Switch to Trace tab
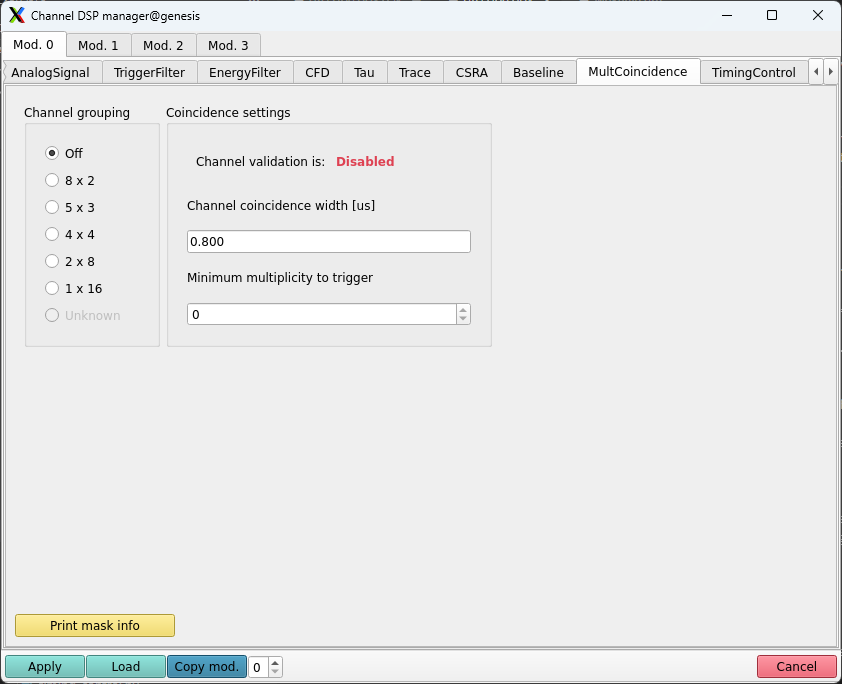Image resolution: width=842 pixels, height=684 pixels. pyautogui.click(x=415, y=72)
